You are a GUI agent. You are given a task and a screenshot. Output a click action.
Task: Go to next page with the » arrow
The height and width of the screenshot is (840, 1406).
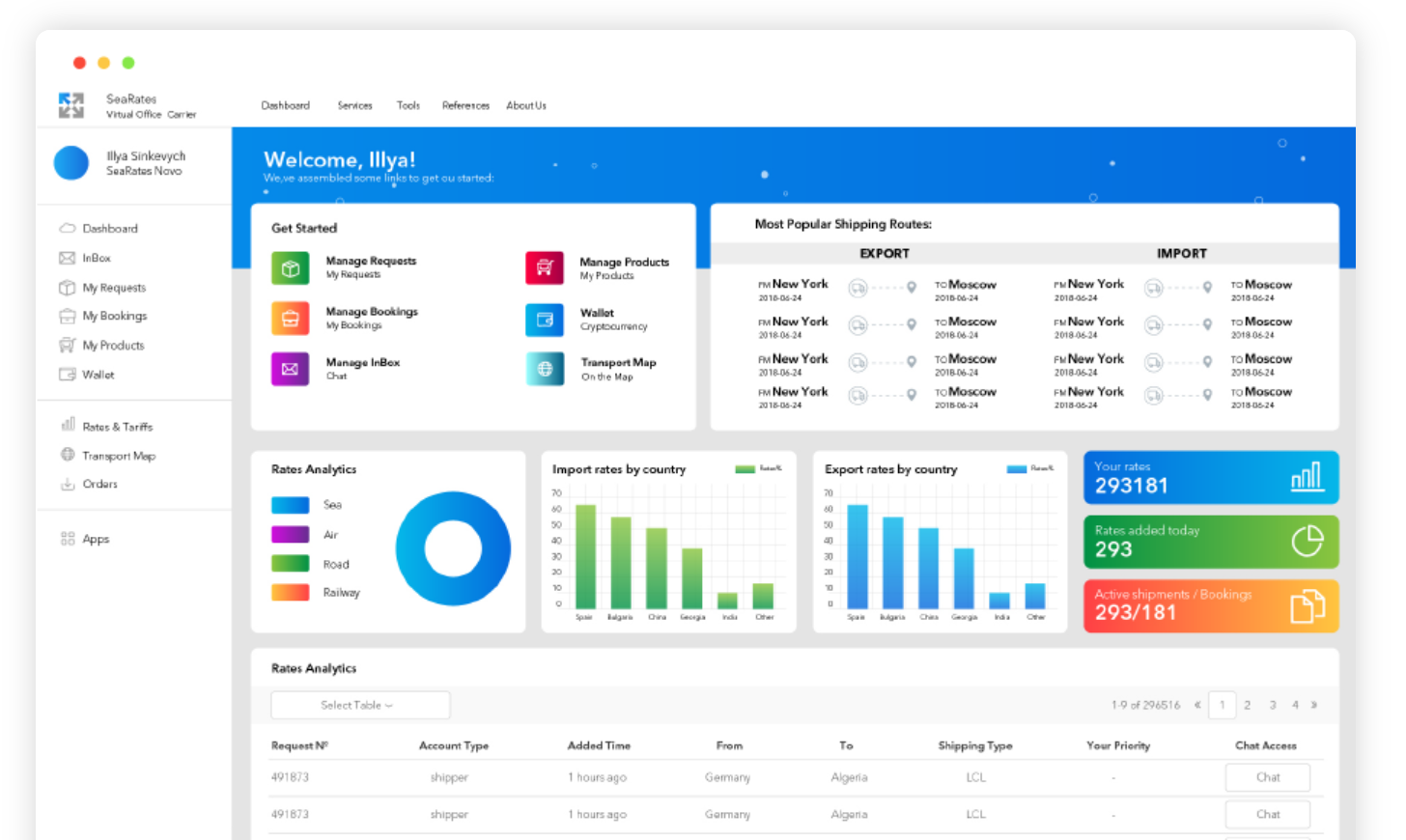1314,705
